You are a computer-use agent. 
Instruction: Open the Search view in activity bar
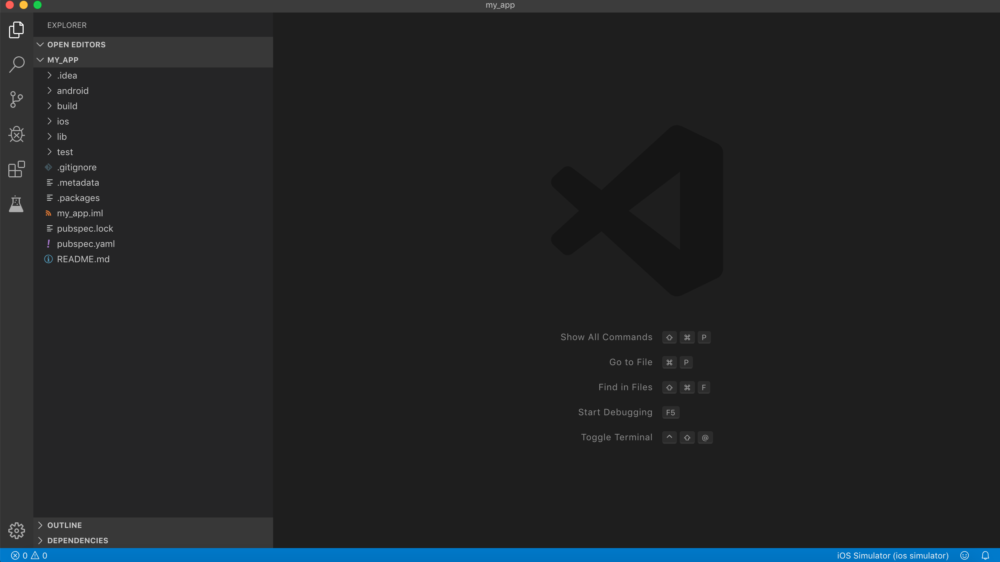[17, 64]
